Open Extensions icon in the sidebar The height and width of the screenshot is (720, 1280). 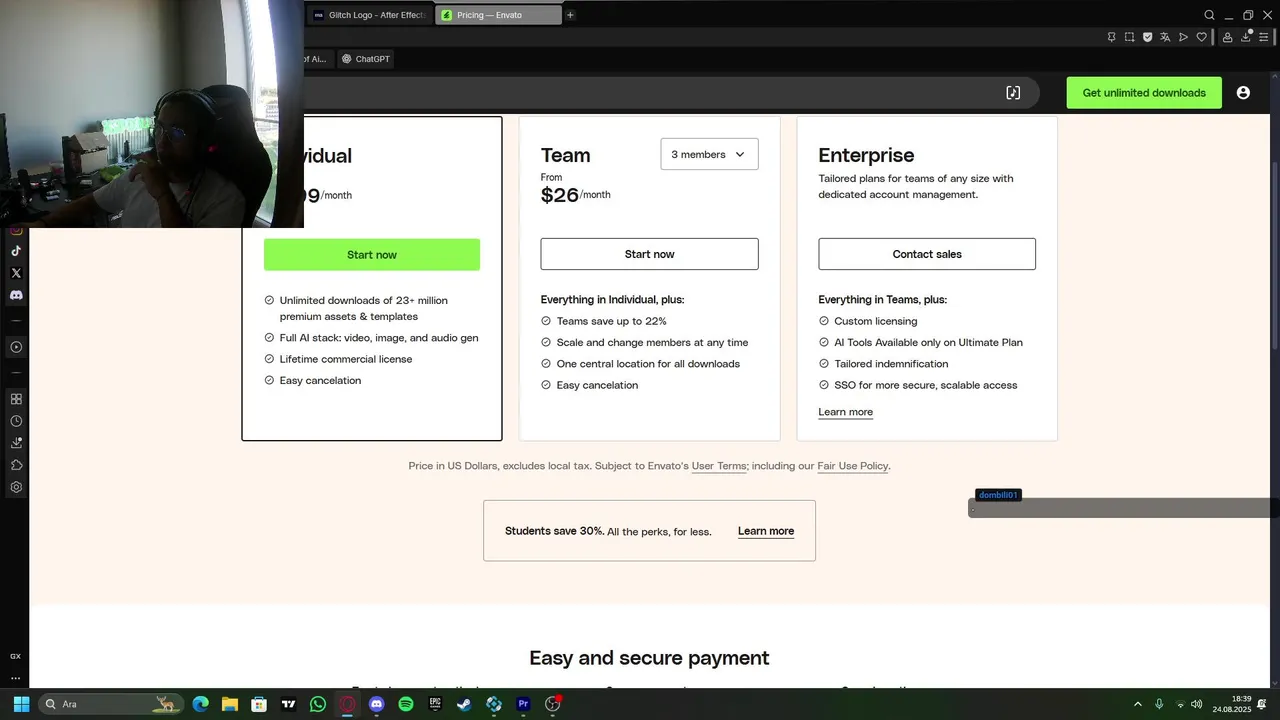pos(16,465)
